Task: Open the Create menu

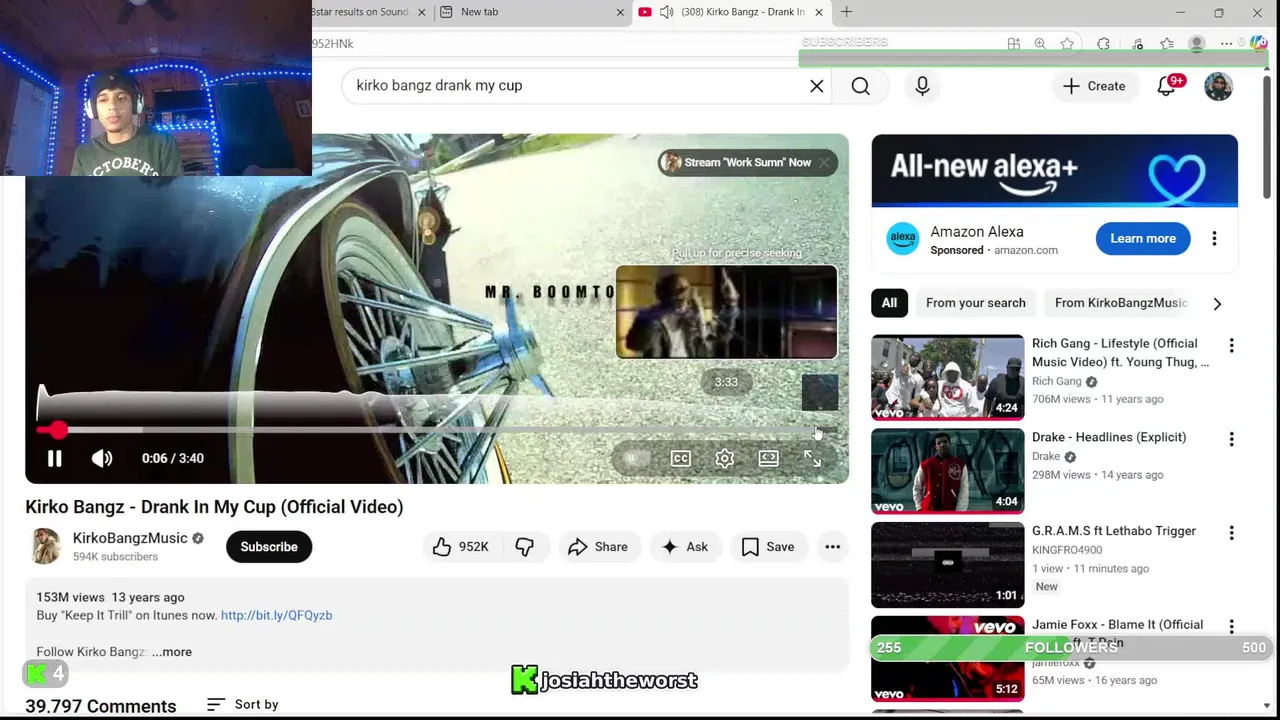Action: tap(1094, 86)
